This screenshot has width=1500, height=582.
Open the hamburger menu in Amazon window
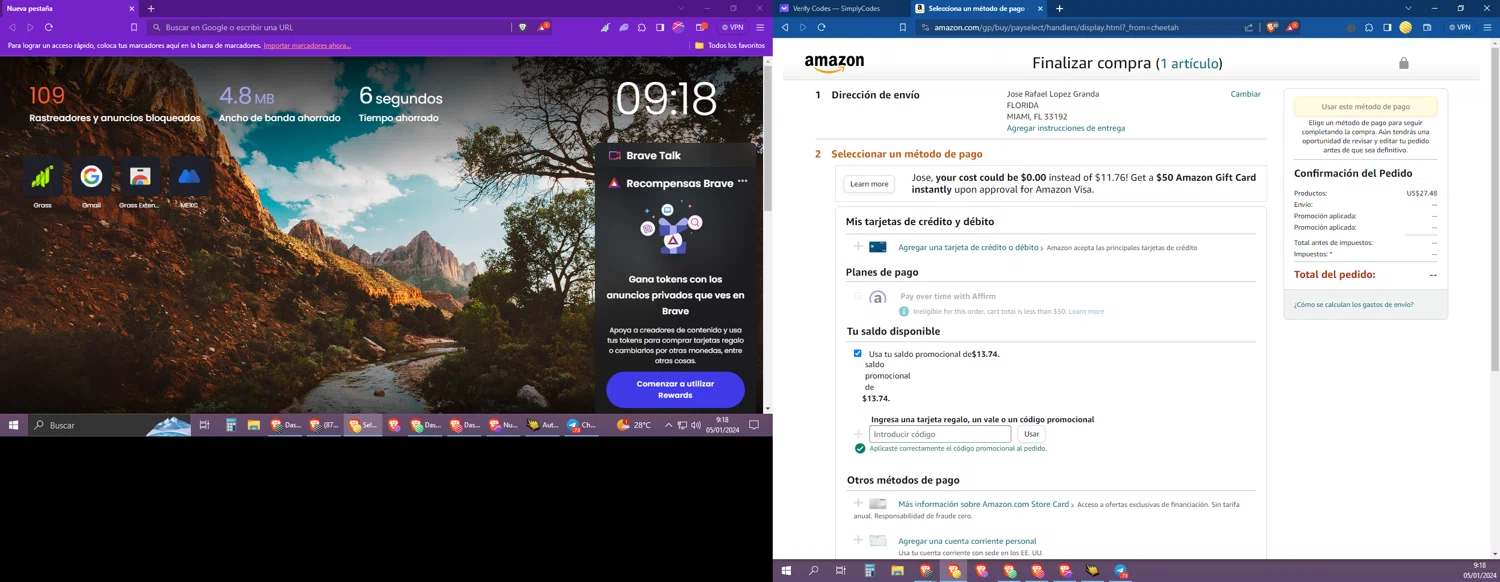[1487, 27]
